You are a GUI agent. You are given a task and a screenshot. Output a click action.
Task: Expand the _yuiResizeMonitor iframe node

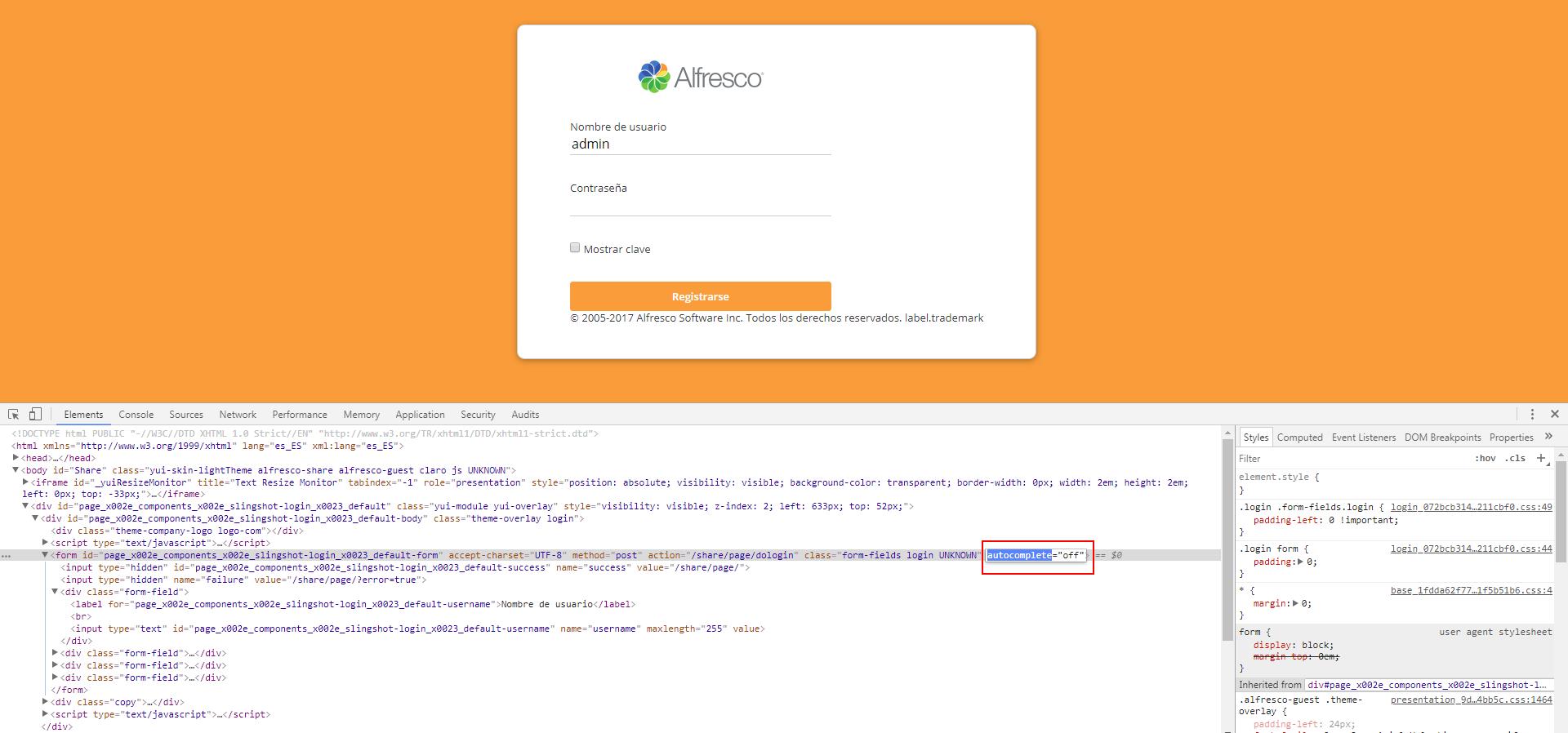[x=25, y=482]
